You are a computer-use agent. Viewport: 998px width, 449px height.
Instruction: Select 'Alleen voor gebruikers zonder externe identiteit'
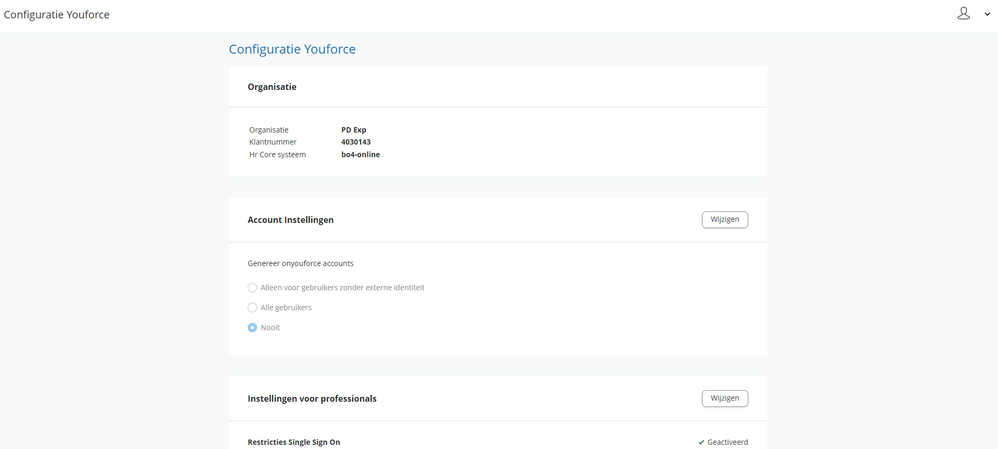click(x=253, y=288)
